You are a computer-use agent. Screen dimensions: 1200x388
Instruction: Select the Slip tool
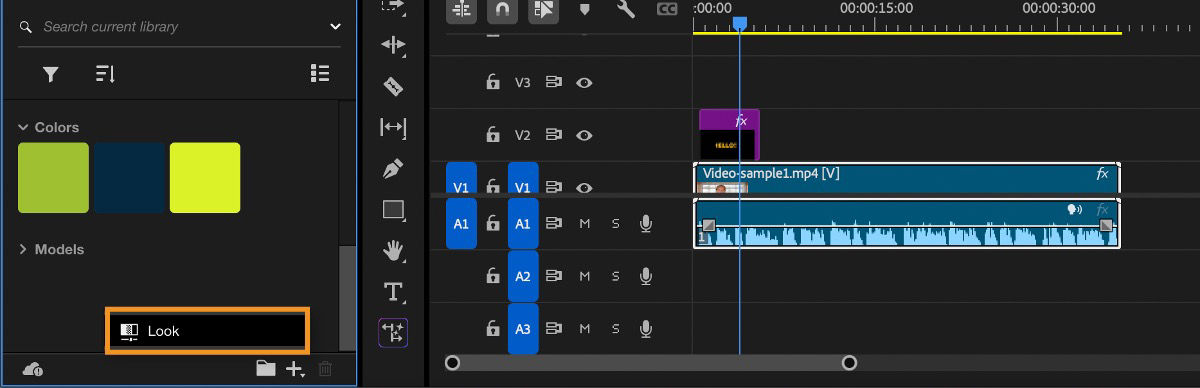coord(394,127)
